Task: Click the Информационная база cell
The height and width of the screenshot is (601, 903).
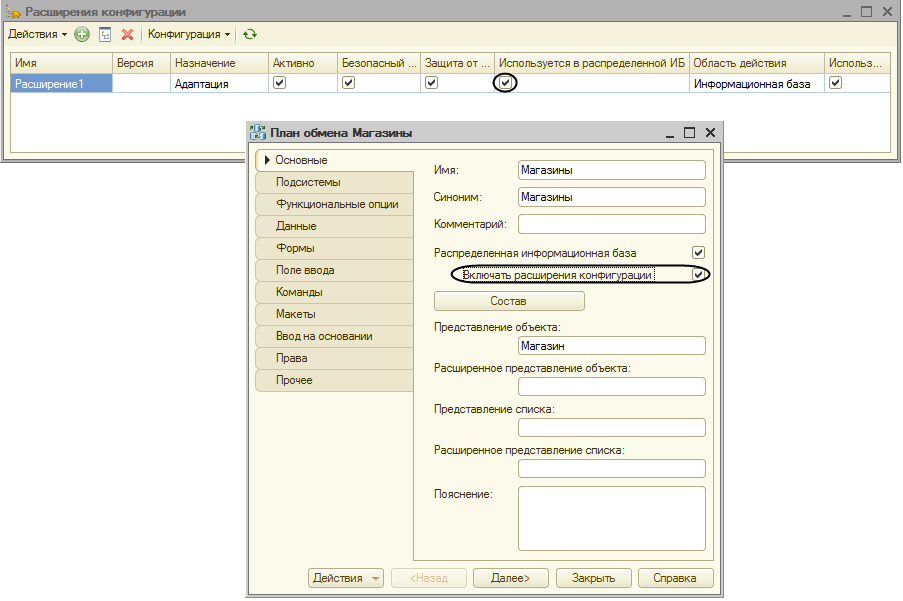Action: 756,84
